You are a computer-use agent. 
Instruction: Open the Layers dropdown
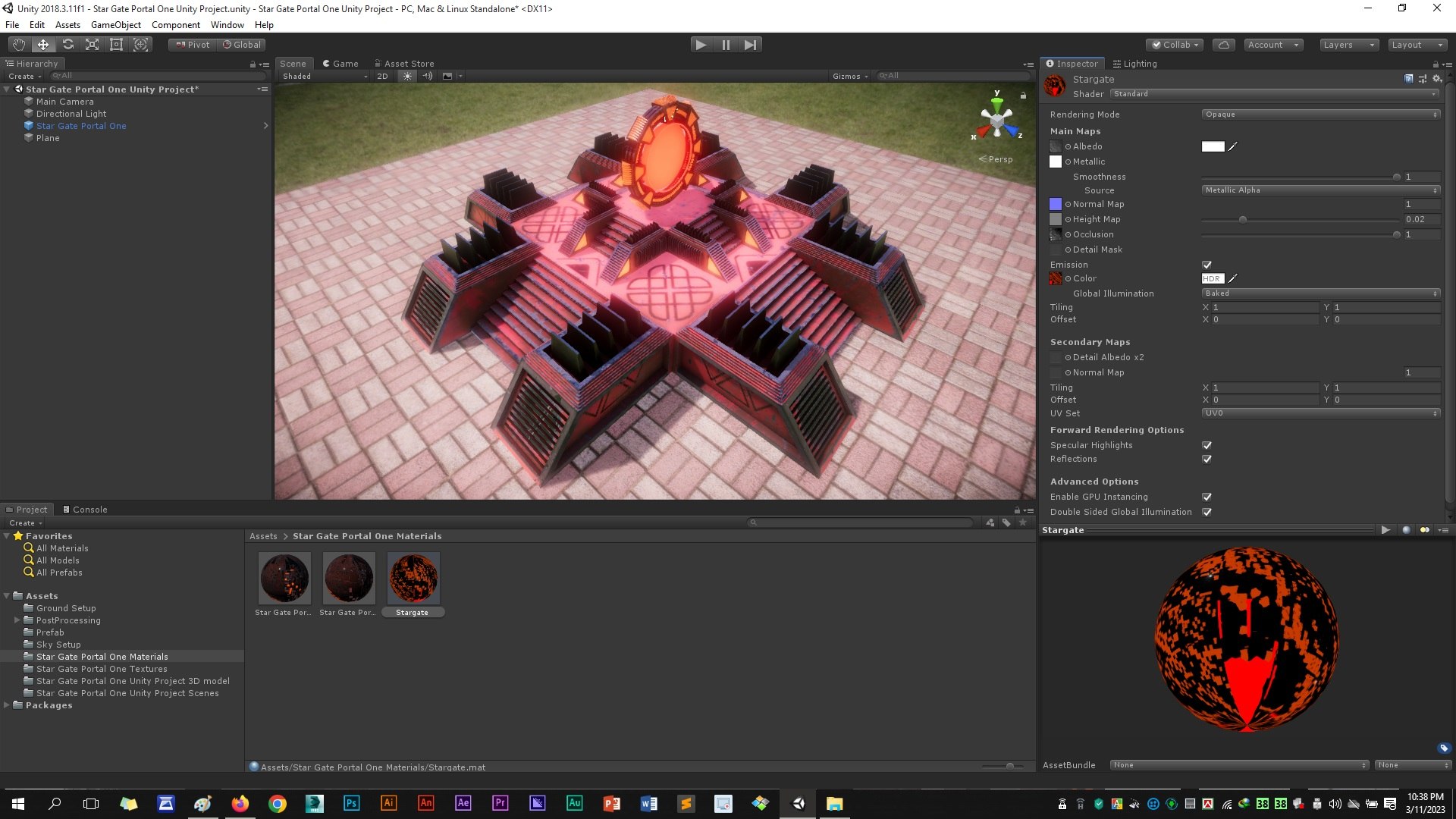1348,45
